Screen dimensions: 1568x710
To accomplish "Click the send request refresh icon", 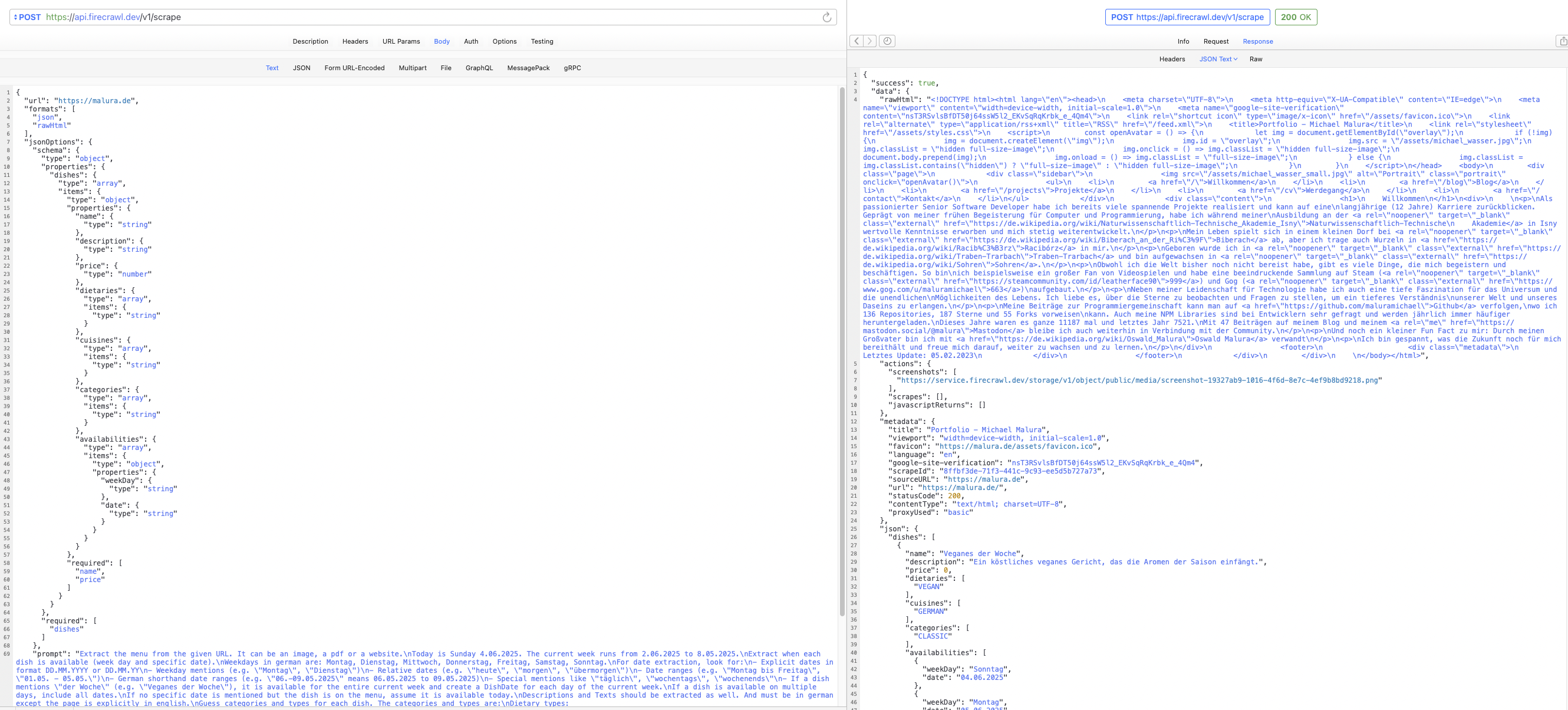I will [826, 17].
